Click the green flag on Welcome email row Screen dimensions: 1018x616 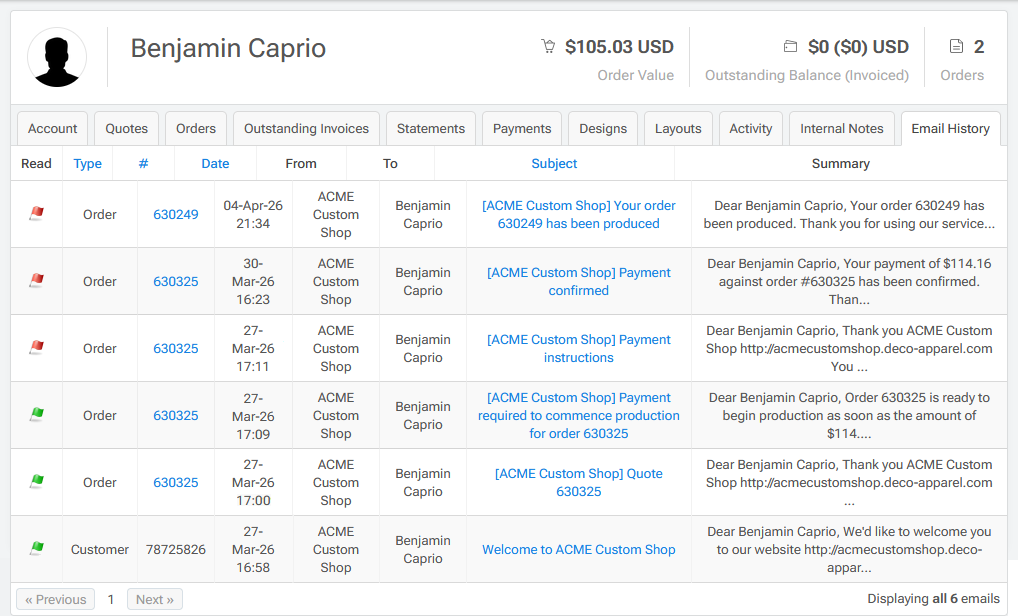pyautogui.click(x=37, y=549)
